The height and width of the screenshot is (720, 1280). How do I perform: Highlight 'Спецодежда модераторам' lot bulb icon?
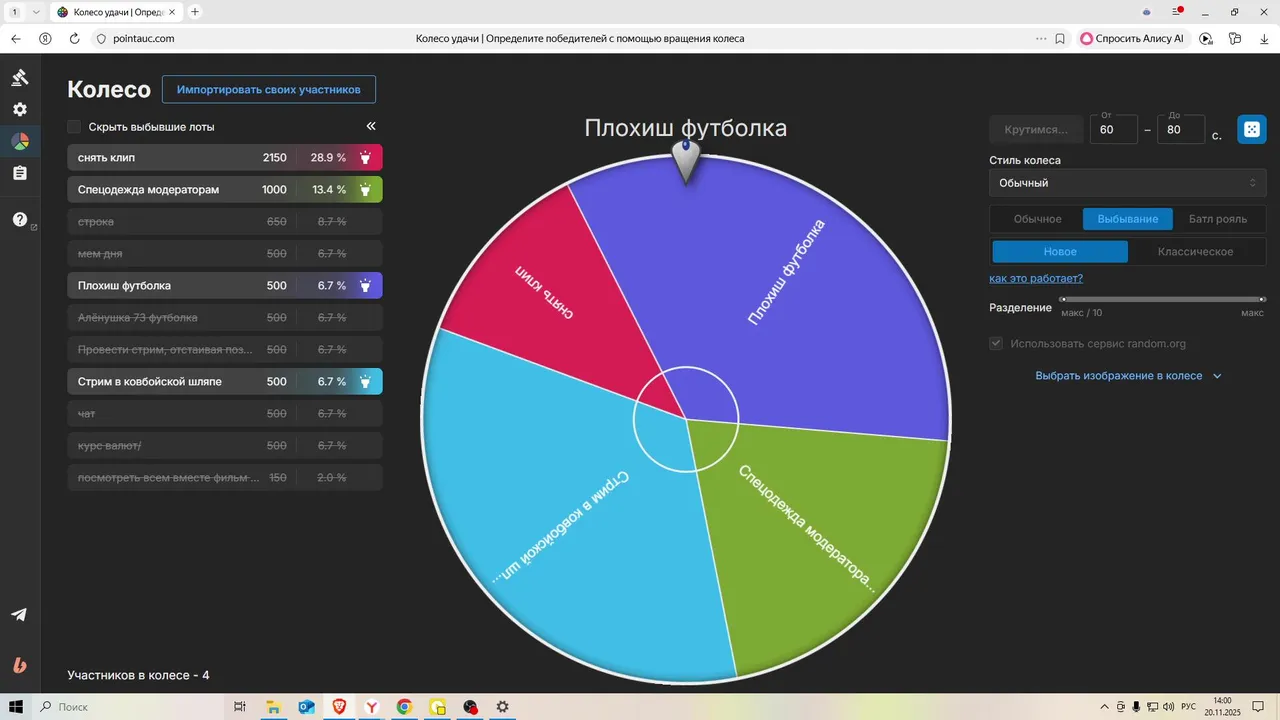365,190
